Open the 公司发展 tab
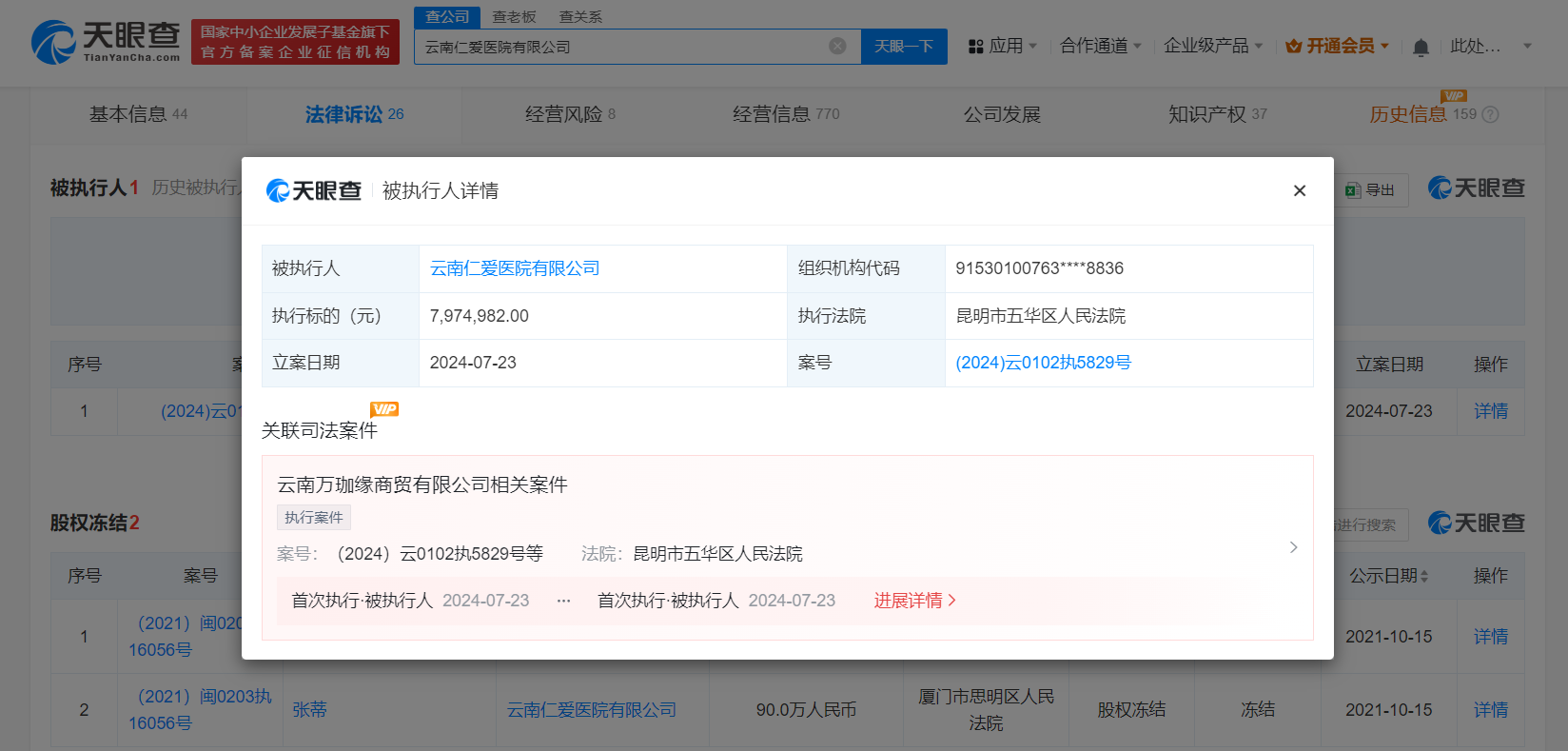This screenshot has height=751, width=1568. point(1002,114)
